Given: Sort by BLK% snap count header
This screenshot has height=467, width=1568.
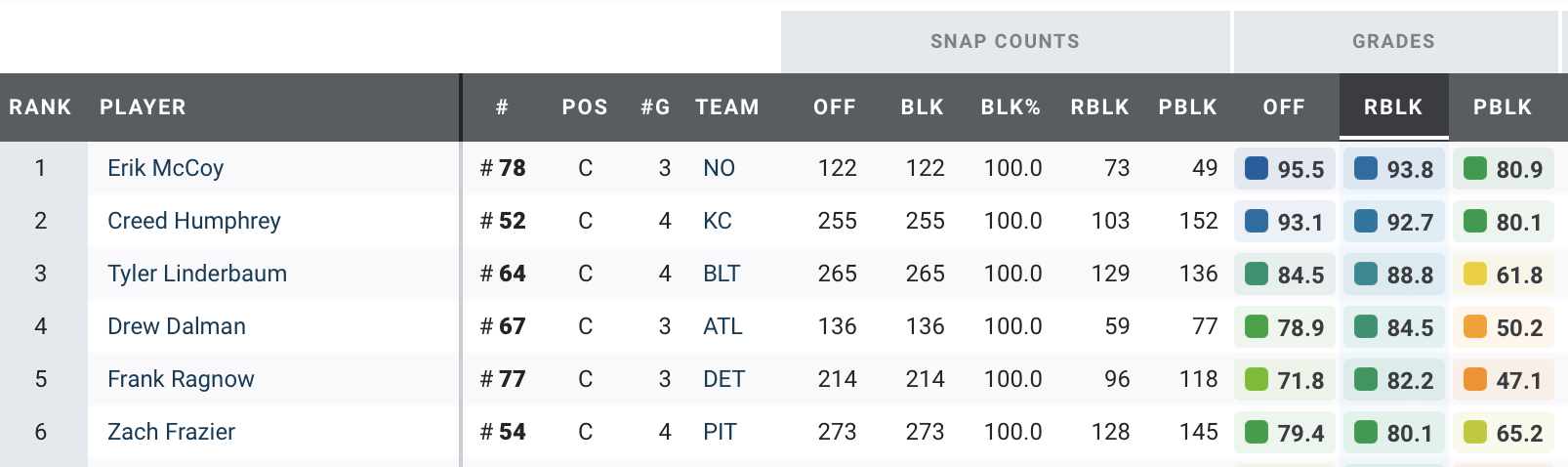Looking at the screenshot, I should 1011,107.
